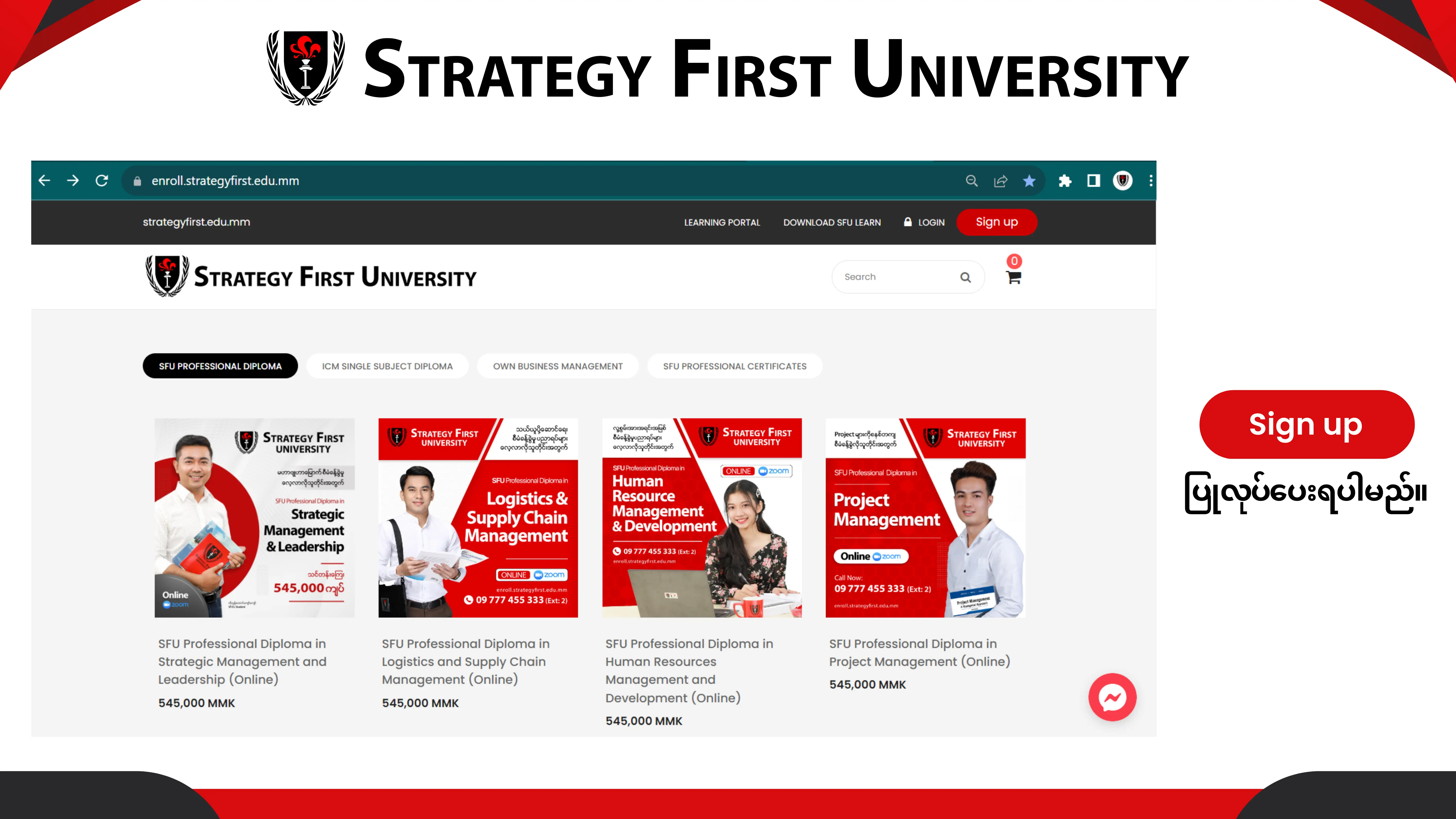Click Strategic Management and Leadership (Online) title
Image resolution: width=1456 pixels, height=819 pixels.
[242, 661]
